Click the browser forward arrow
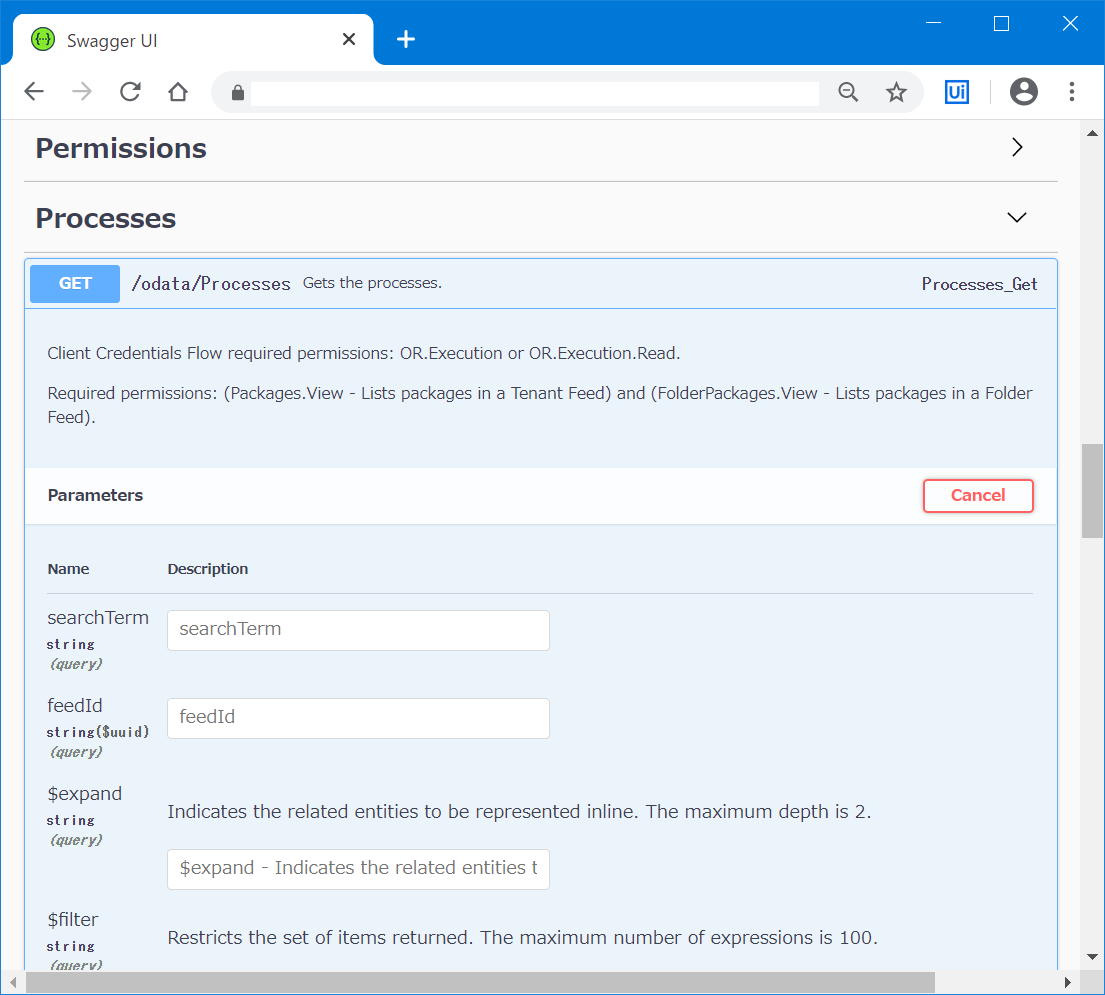 82,92
